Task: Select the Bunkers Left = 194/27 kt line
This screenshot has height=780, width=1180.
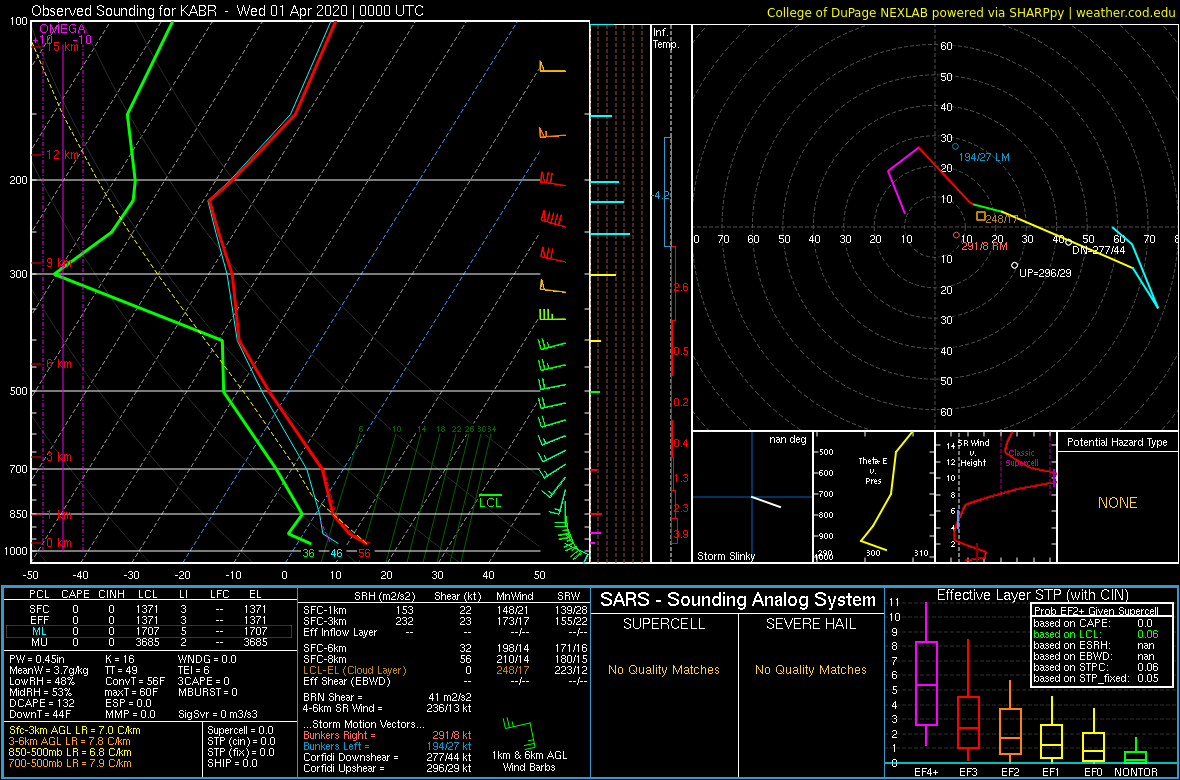Action: coord(386,745)
